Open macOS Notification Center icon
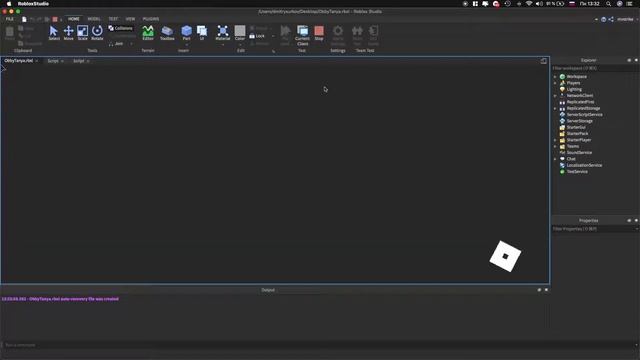The height and width of the screenshot is (360, 640). coord(629,4)
